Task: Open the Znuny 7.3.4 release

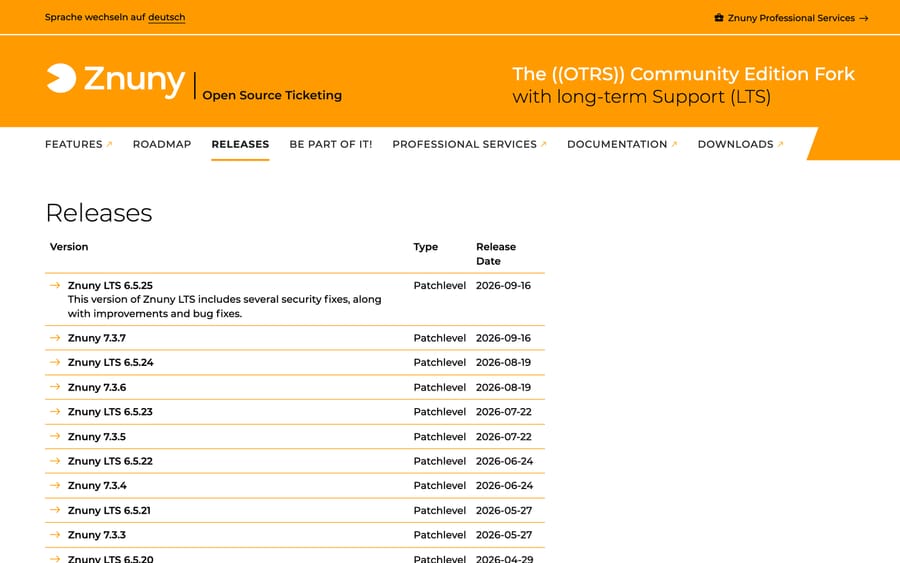Action: [97, 486]
